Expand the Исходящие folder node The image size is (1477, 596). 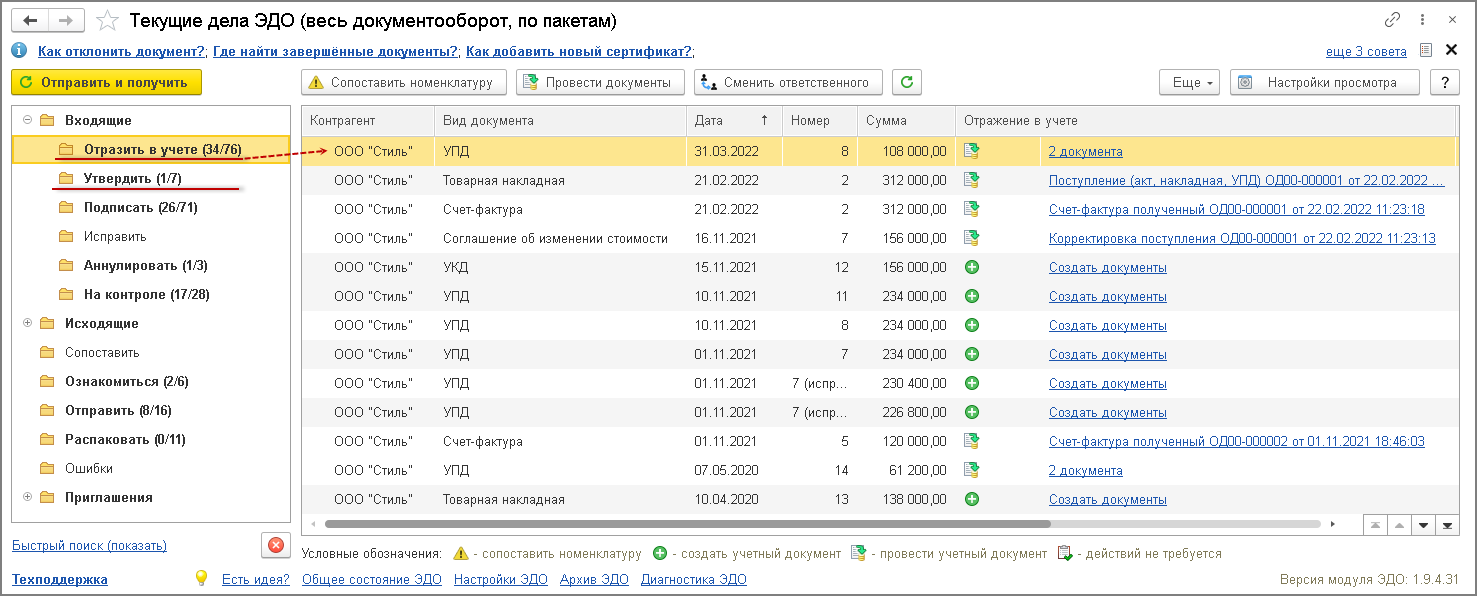[x=27, y=324]
